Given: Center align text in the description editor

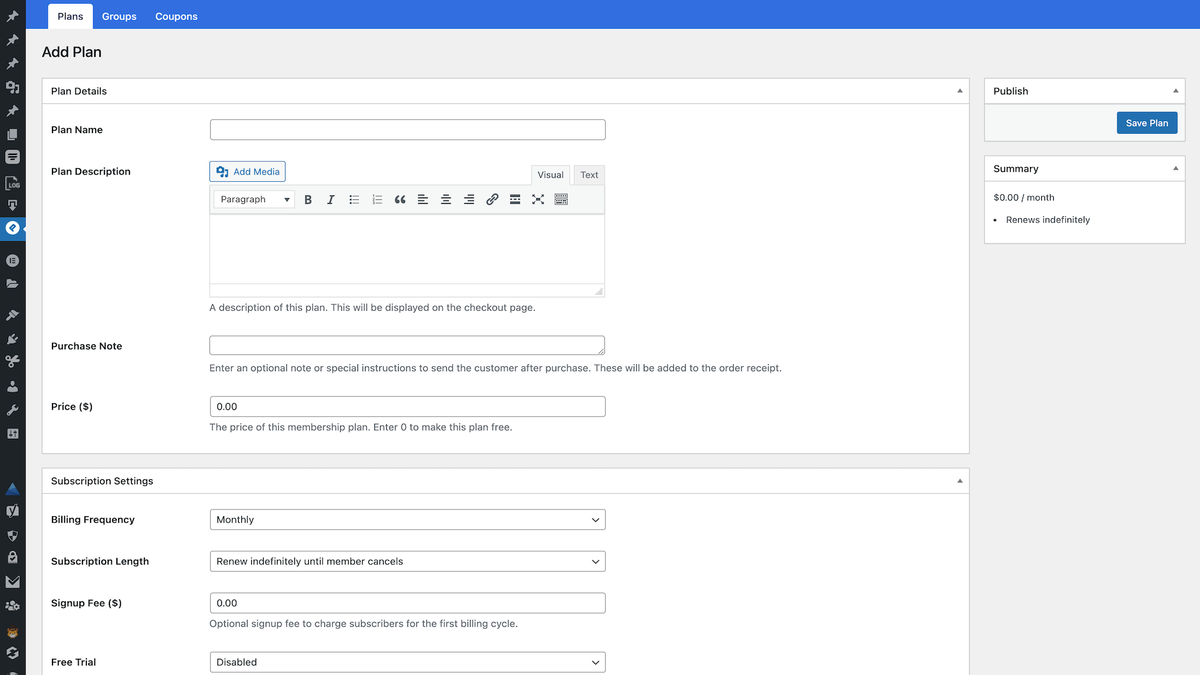Looking at the screenshot, I should 446,199.
